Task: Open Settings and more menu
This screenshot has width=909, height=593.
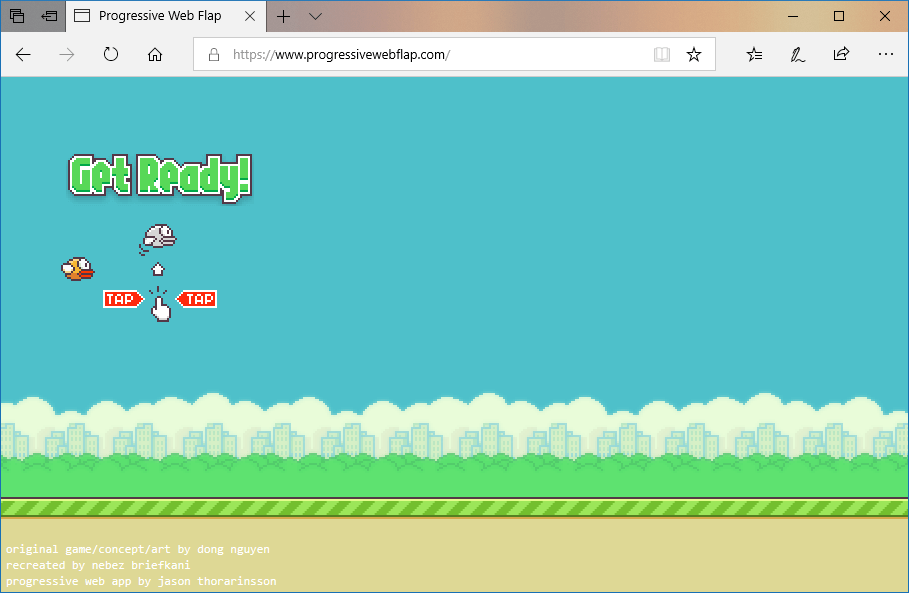Action: pyautogui.click(x=885, y=54)
